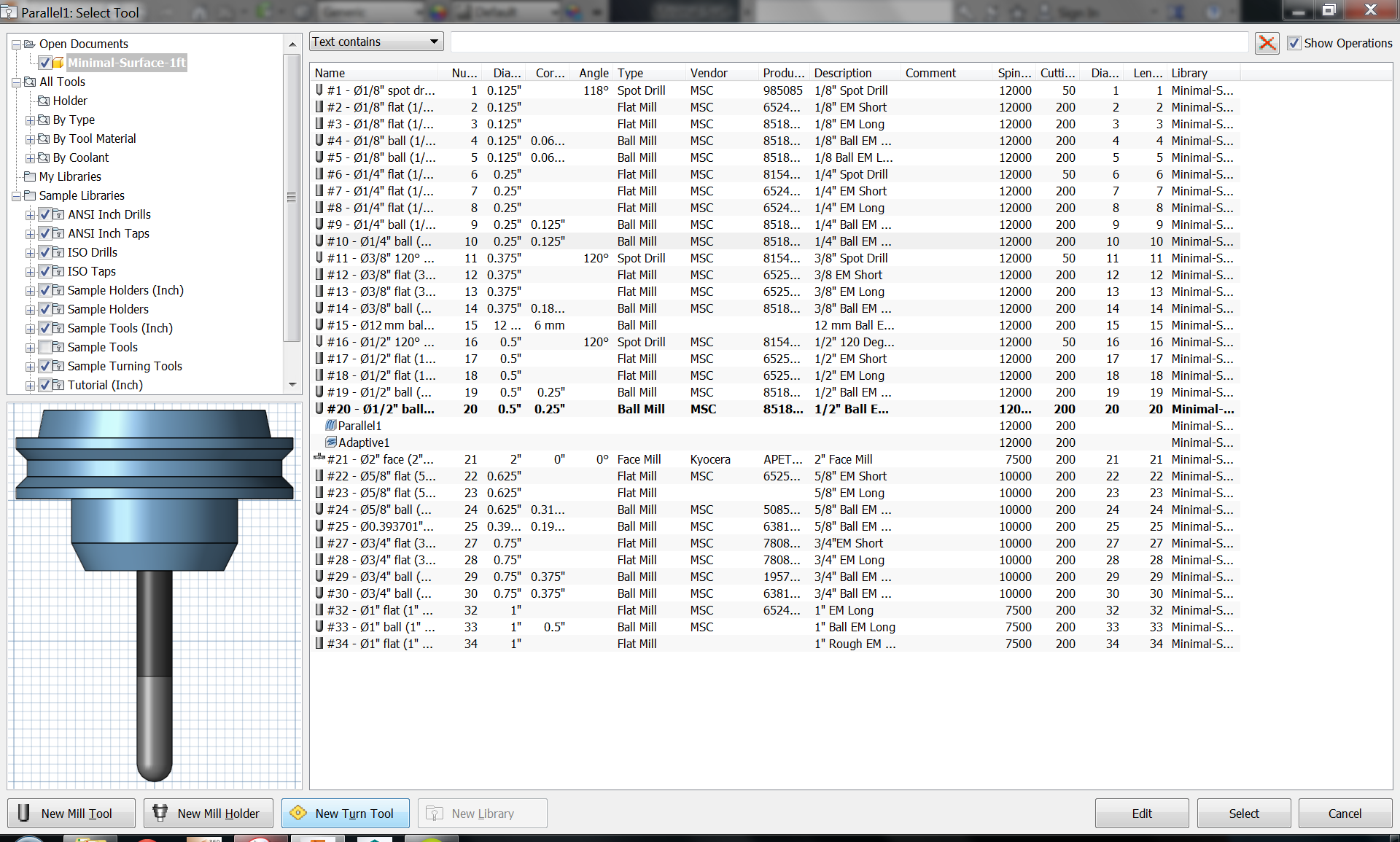Click the Sample Turning Tools library icon
The image size is (1400, 842).
[58, 366]
